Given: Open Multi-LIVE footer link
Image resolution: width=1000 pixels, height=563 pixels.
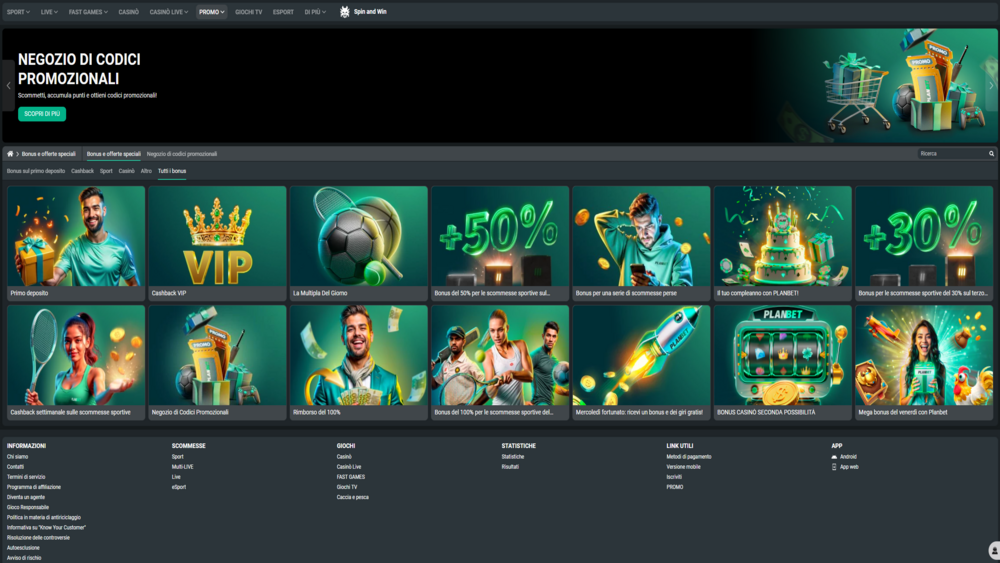Looking at the screenshot, I should [182, 467].
